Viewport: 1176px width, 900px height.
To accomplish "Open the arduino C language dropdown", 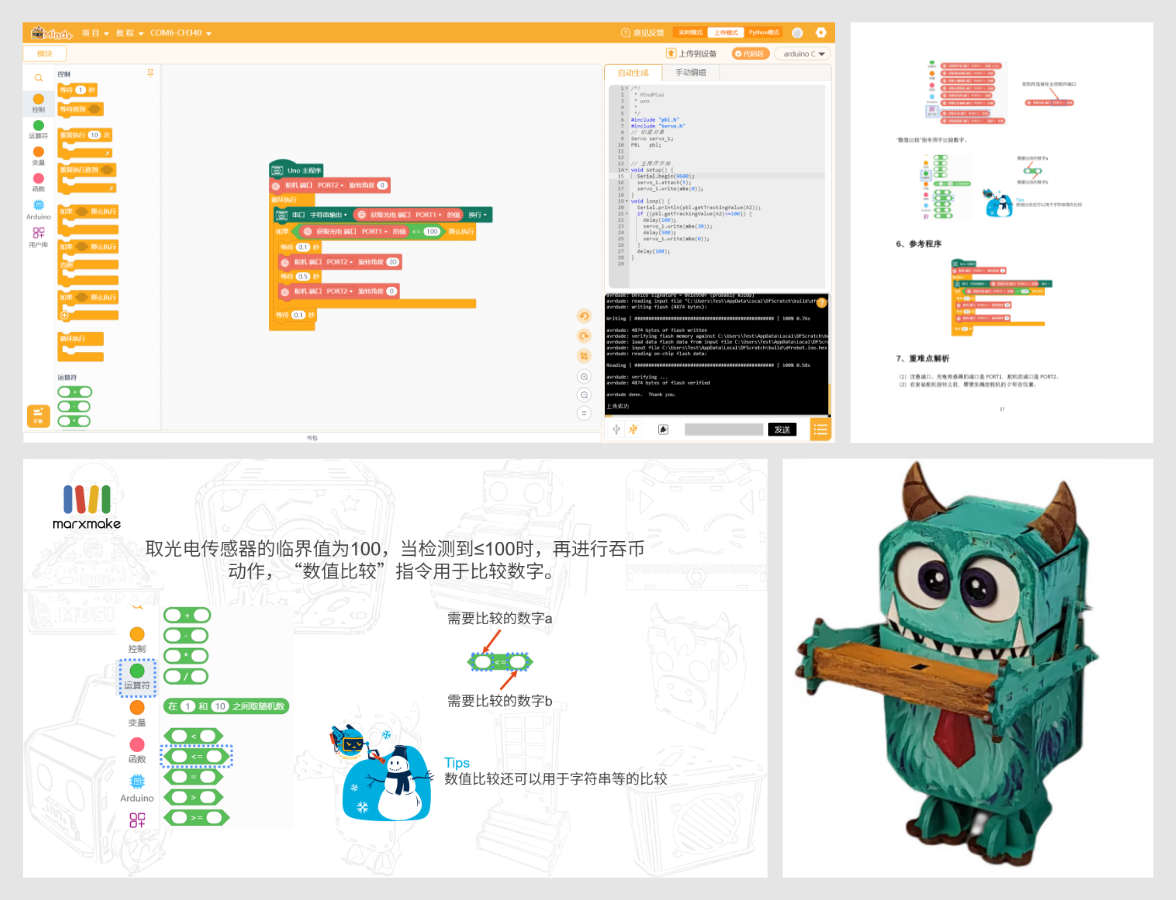I will (803, 54).
